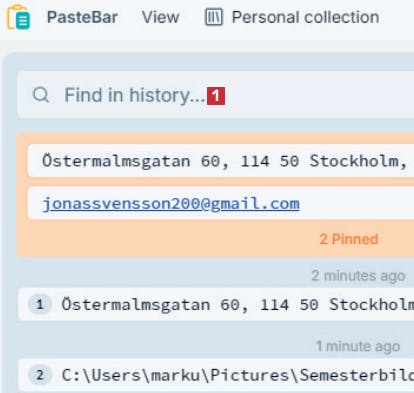Select the number 2 badge of second history item
The width and height of the screenshot is (414, 393).
[40, 375]
